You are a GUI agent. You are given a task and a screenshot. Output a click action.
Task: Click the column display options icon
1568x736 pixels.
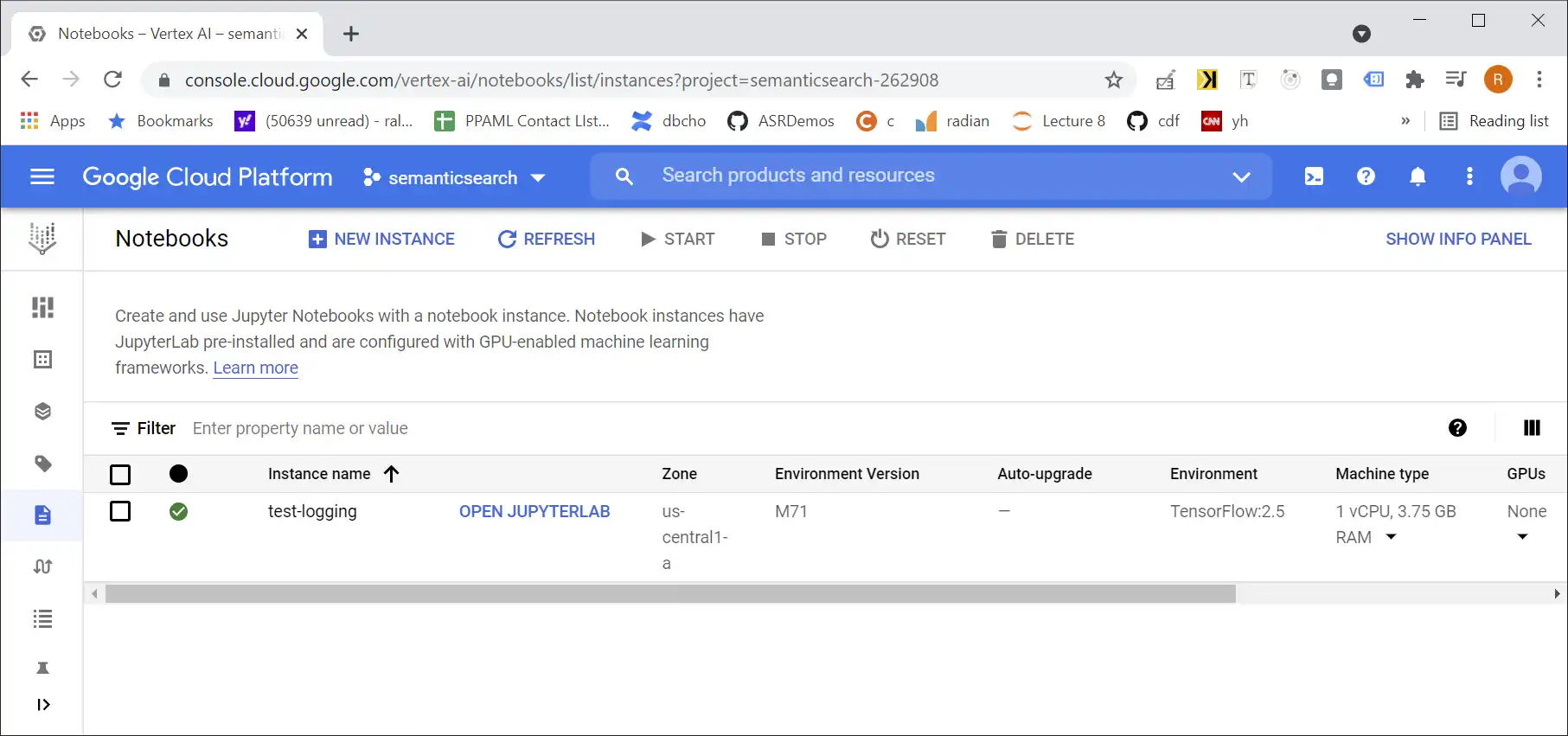[1531, 428]
